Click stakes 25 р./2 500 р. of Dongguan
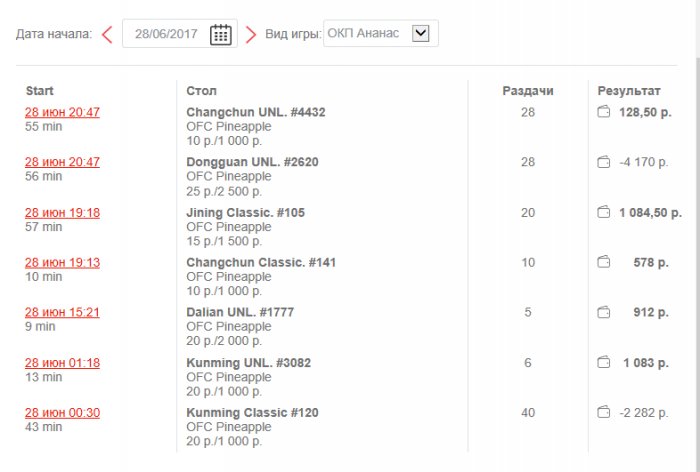Viewport: 700px width, 472px height. coord(224,191)
